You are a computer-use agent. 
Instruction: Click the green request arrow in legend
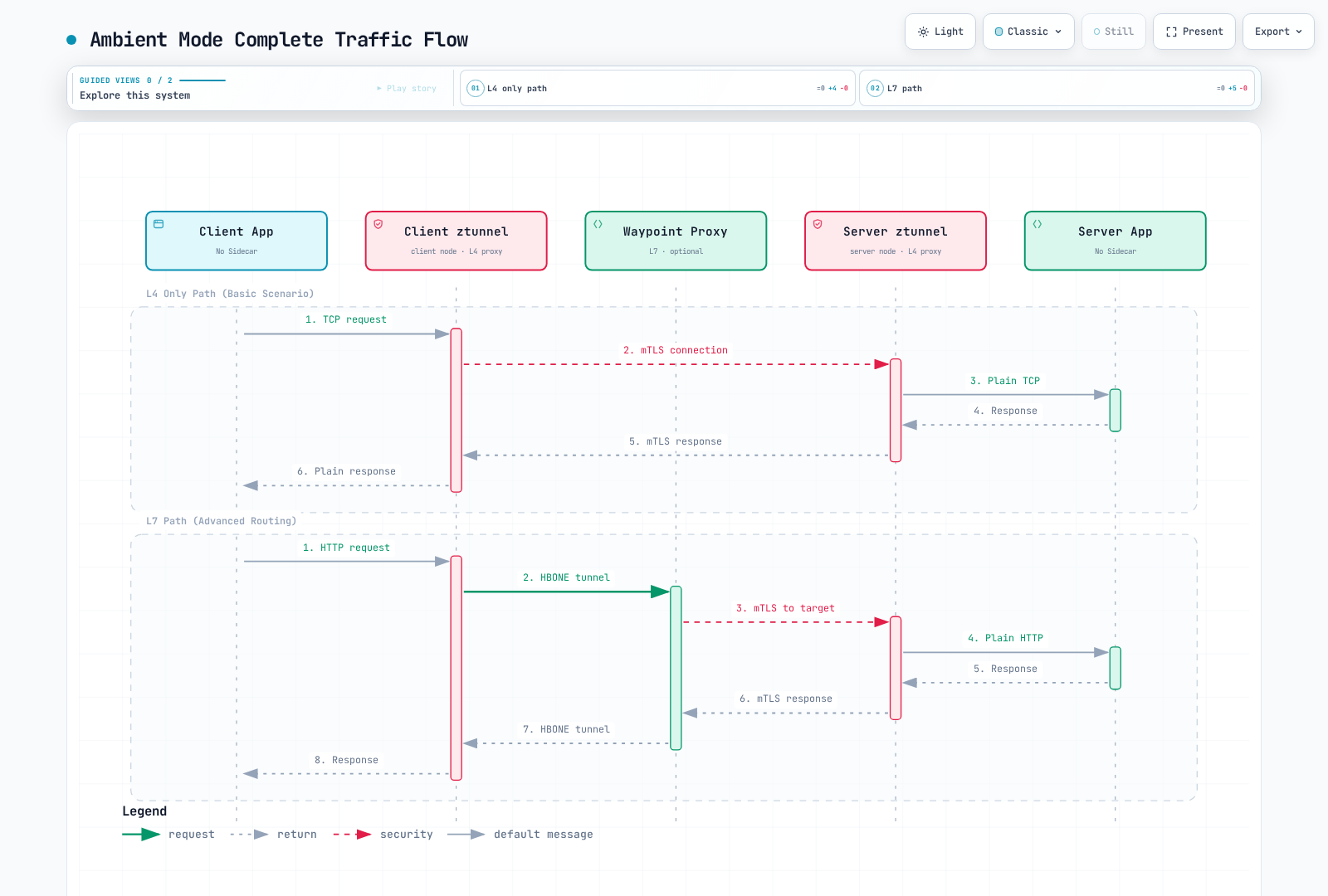click(x=141, y=835)
